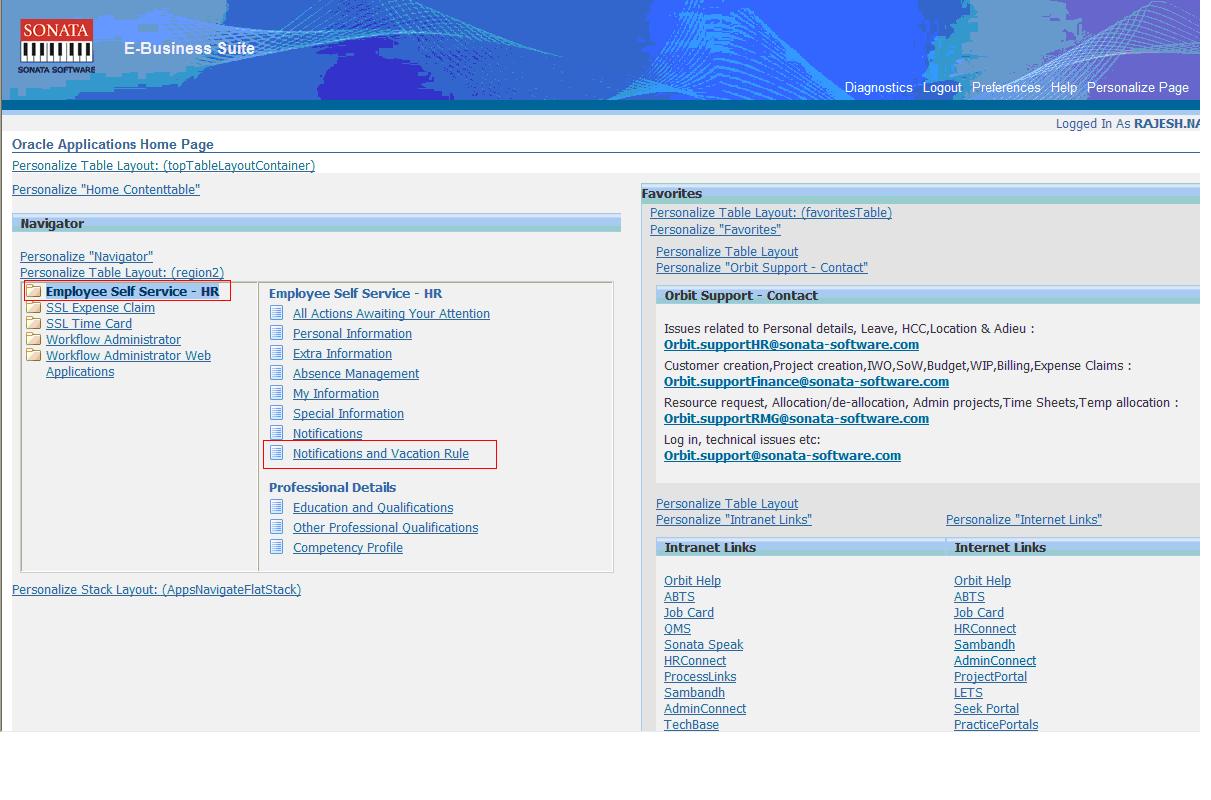Click the Sonata Software logo
1211x800 pixels.
pos(56,47)
